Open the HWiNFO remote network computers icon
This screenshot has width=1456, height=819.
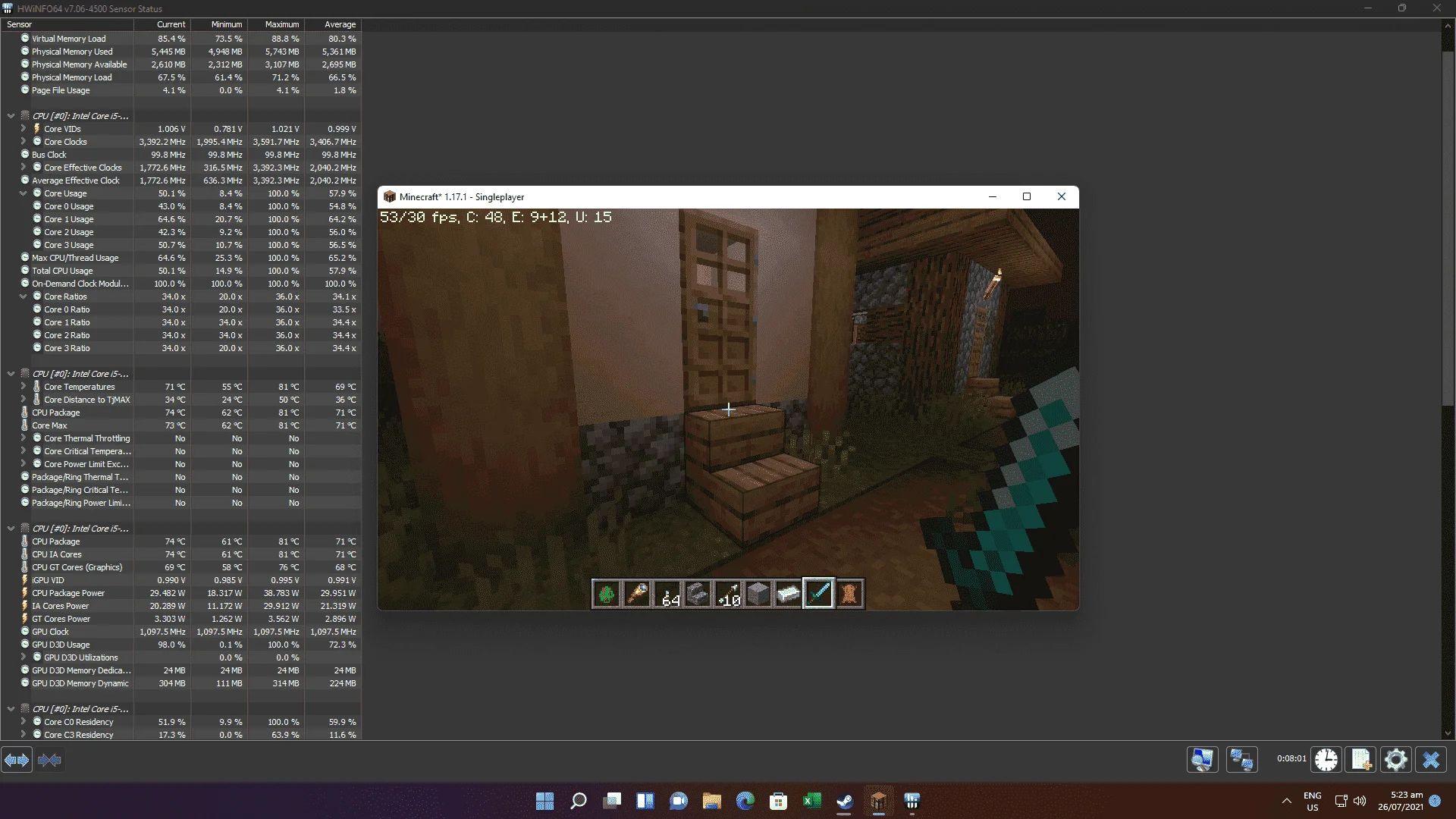(x=1241, y=759)
